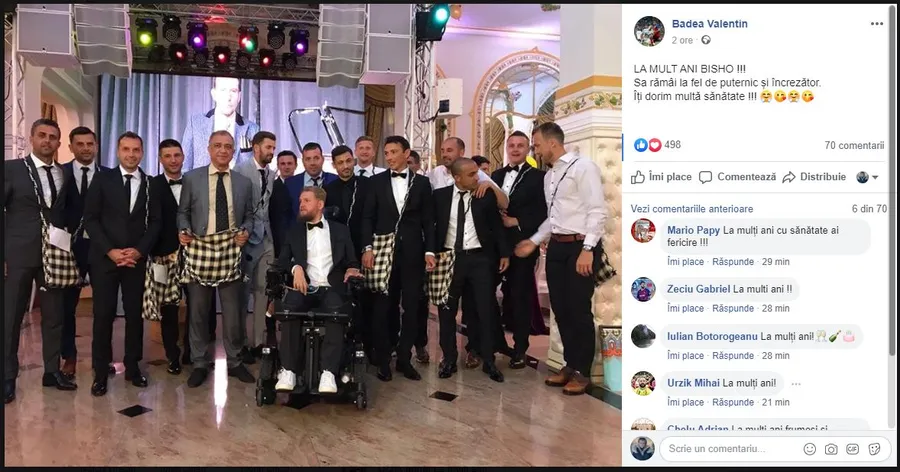Open options for Urzik Mihai's comment
The image size is (900, 472).
pos(796,384)
